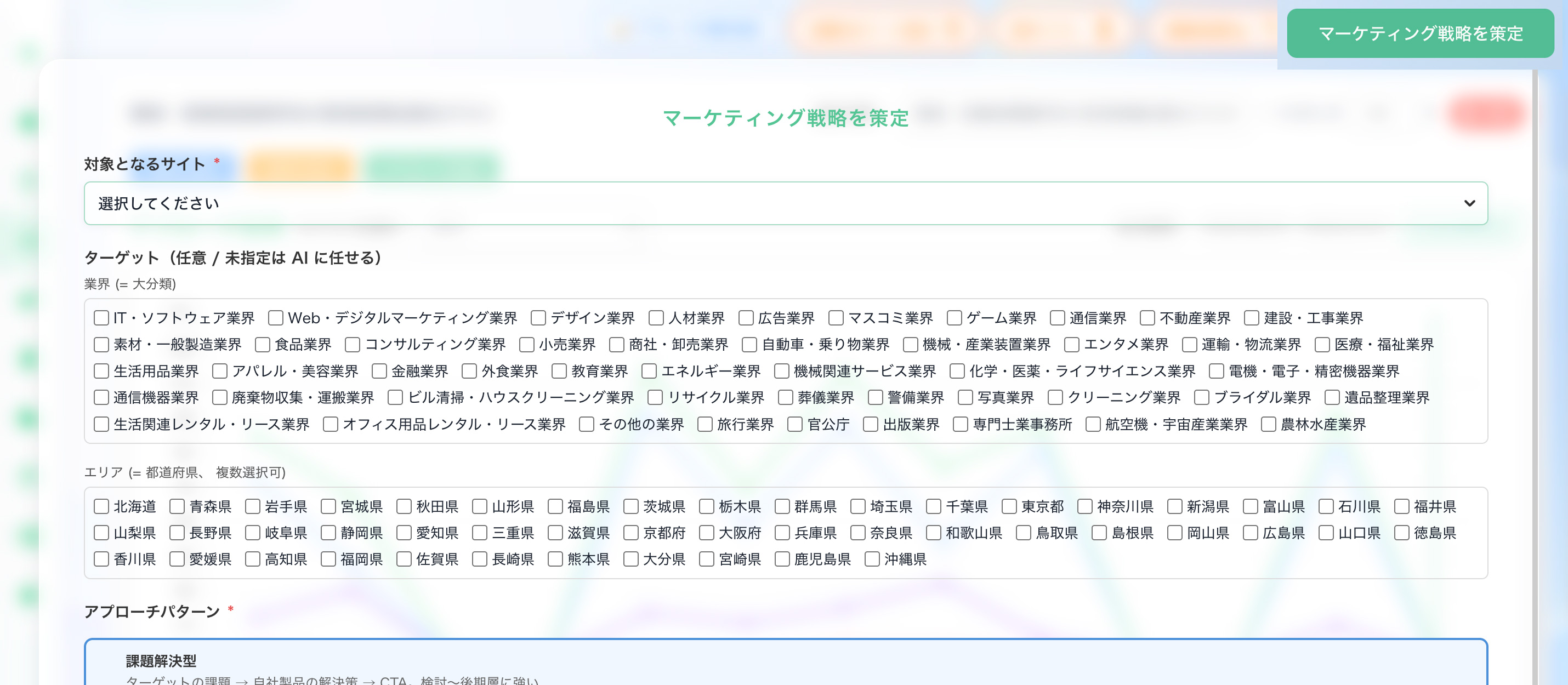Check the 愛知県 checkbox
The width and height of the screenshot is (1568, 685).
click(x=404, y=533)
